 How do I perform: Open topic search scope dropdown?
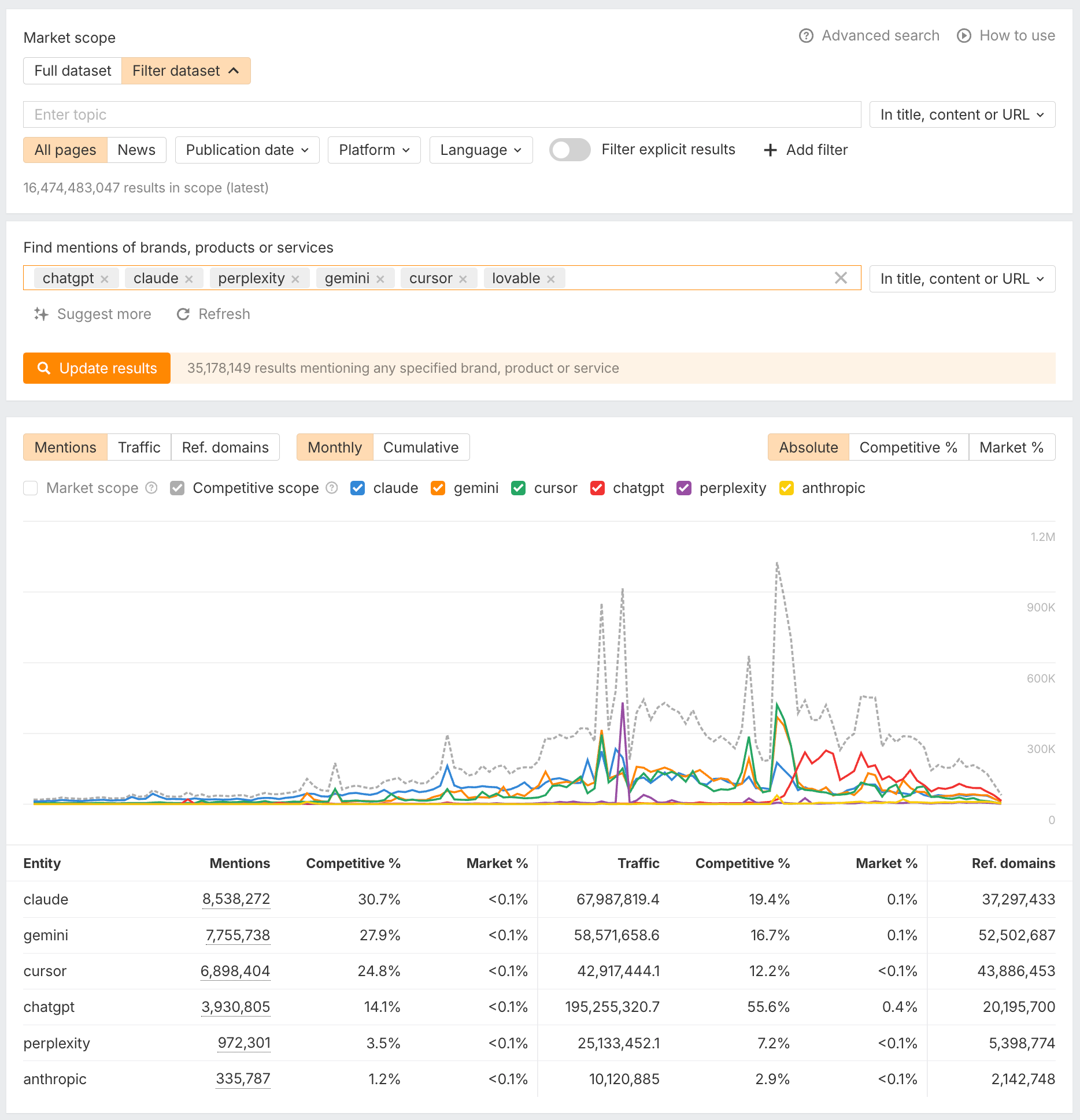tap(962, 114)
